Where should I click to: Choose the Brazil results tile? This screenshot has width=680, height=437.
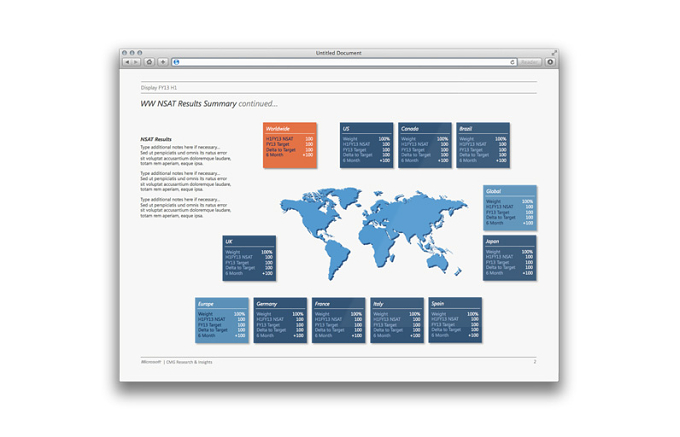click(483, 145)
